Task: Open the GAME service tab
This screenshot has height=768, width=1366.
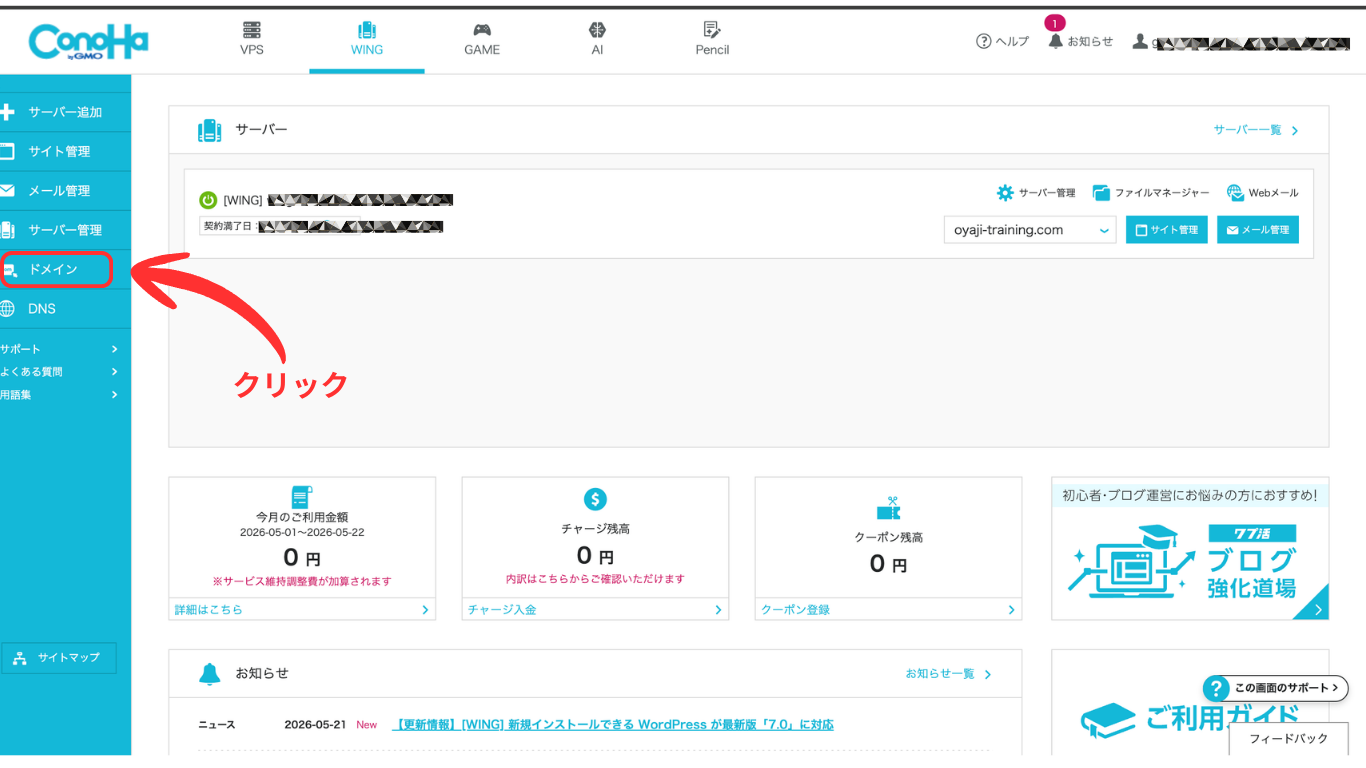Action: [482, 39]
